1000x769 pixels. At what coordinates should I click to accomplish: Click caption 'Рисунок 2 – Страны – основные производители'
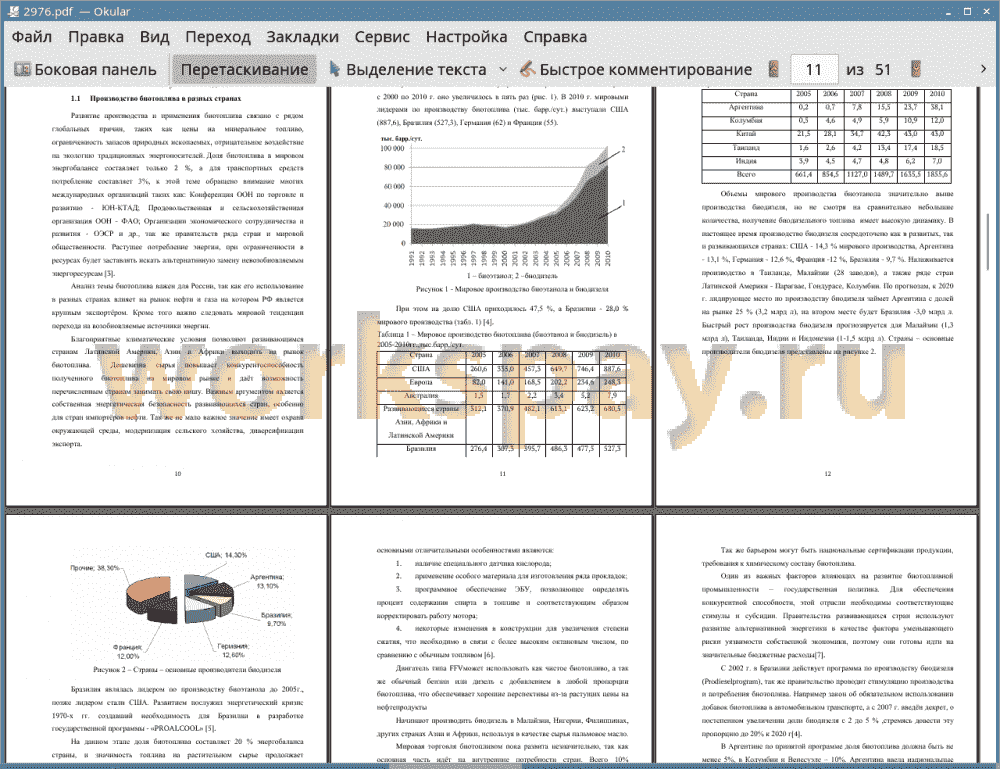tap(187, 670)
